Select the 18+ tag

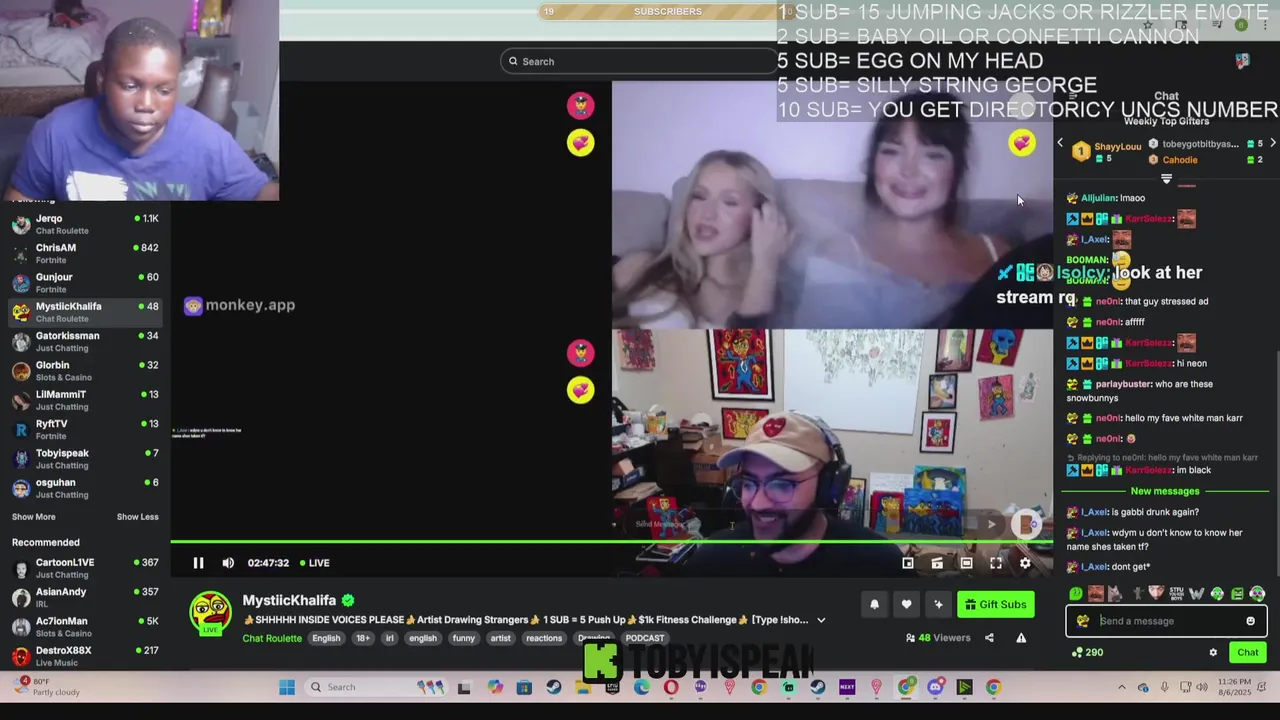(363, 638)
